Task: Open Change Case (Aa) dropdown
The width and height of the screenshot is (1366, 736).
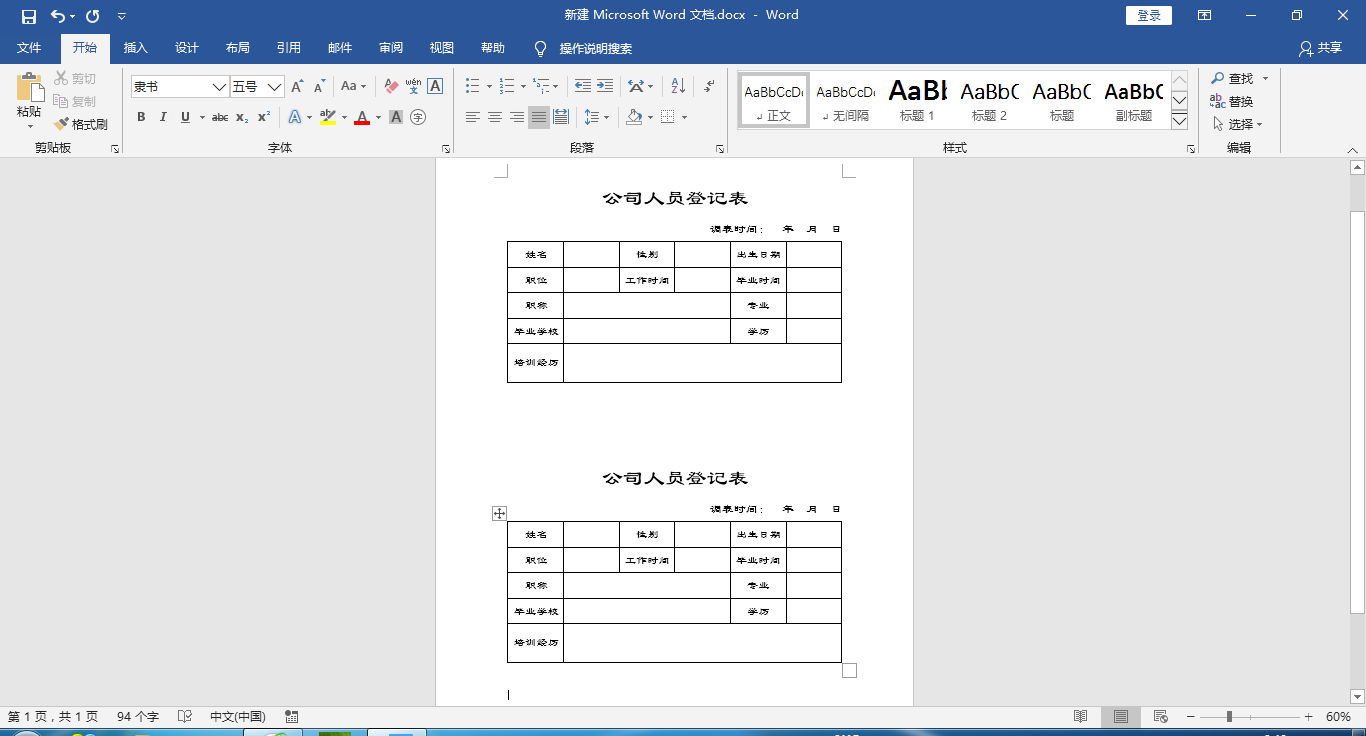Action: [x=353, y=87]
